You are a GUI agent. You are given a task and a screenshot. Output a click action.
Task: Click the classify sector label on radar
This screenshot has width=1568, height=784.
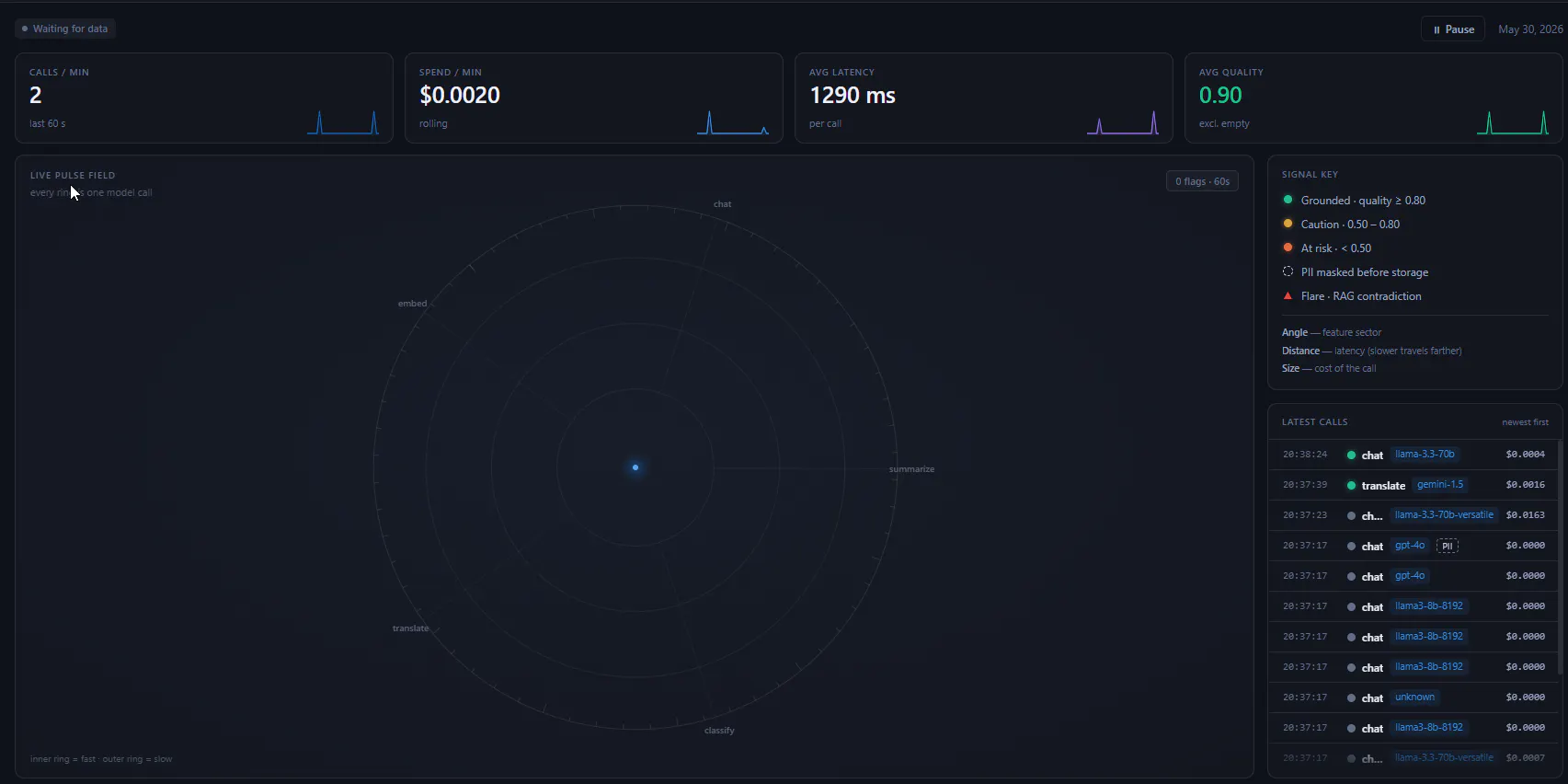pos(719,731)
